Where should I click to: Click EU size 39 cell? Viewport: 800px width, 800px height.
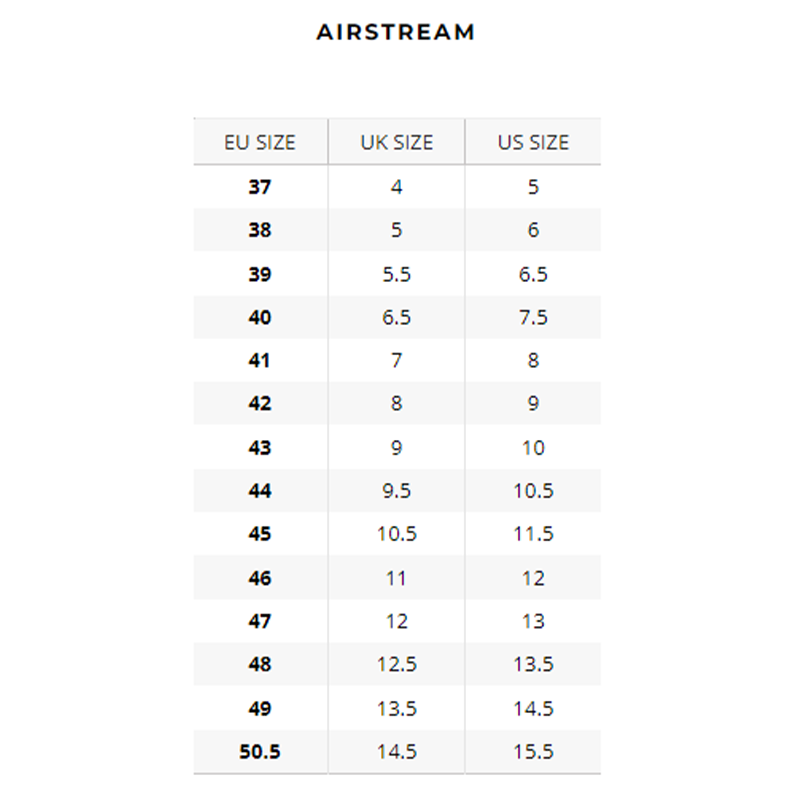click(x=260, y=274)
